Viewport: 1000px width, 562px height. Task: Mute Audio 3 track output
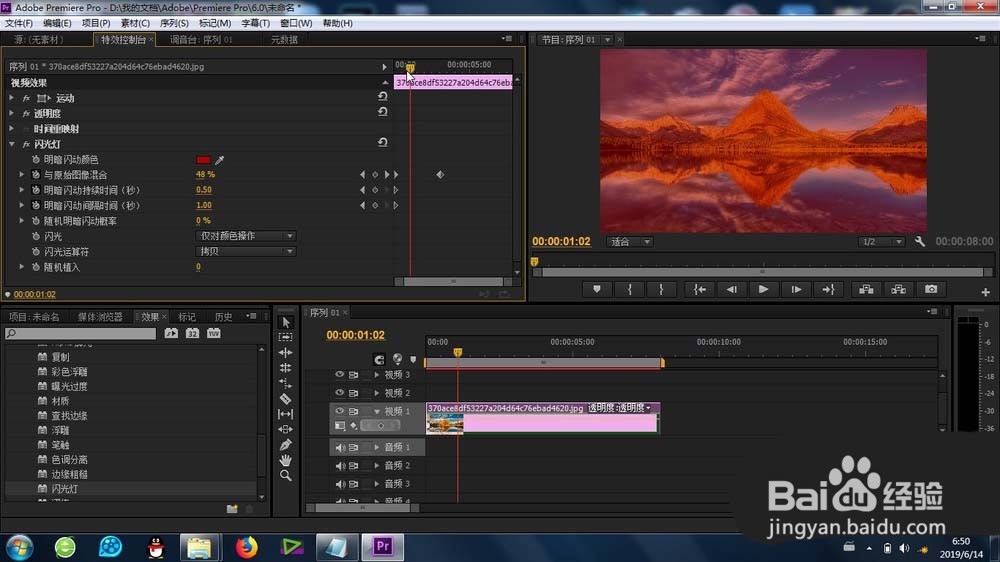point(340,484)
